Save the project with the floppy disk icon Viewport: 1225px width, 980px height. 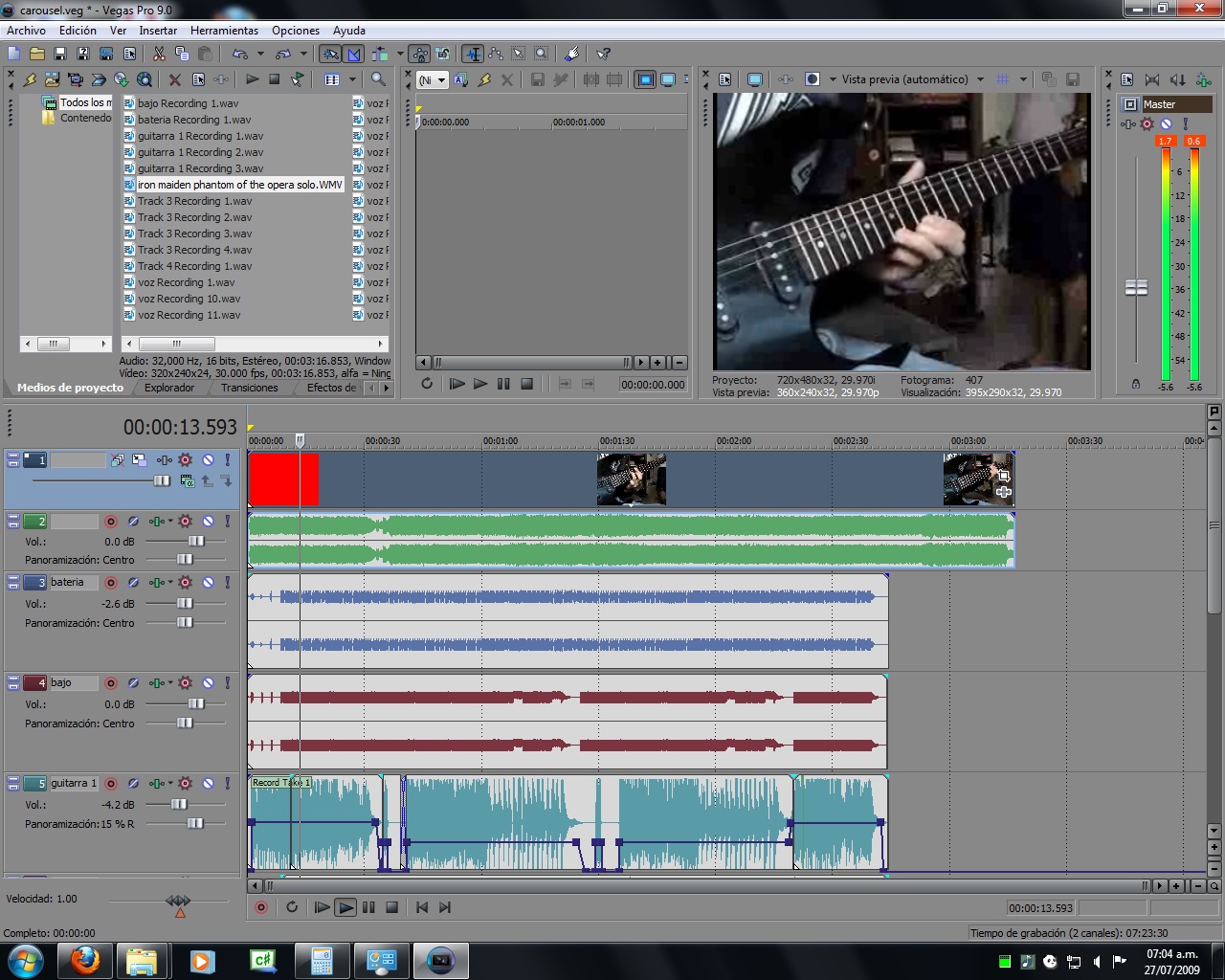coord(59,54)
